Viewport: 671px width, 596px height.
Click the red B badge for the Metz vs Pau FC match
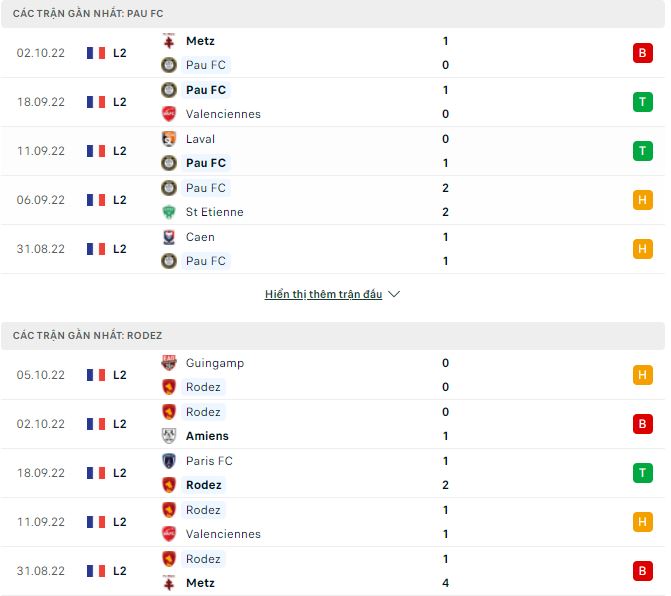pyautogui.click(x=642, y=53)
